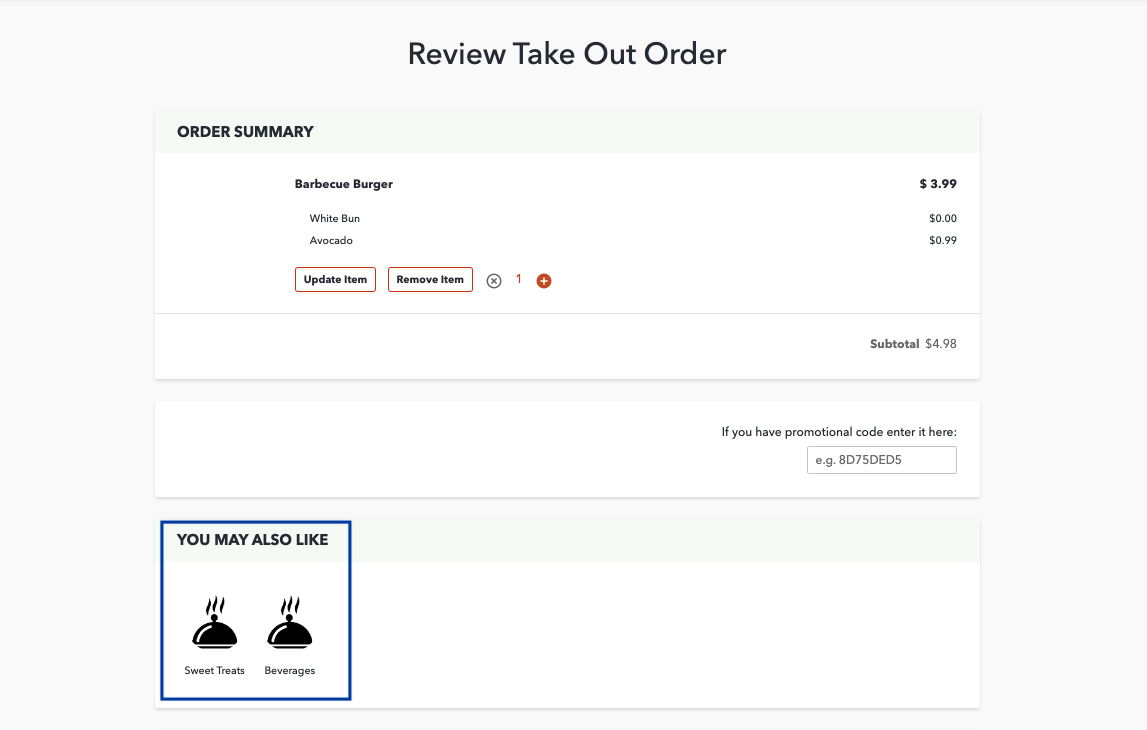Click the circled x quantity decrease icon
The width and height of the screenshot is (1147, 730).
[493, 281]
